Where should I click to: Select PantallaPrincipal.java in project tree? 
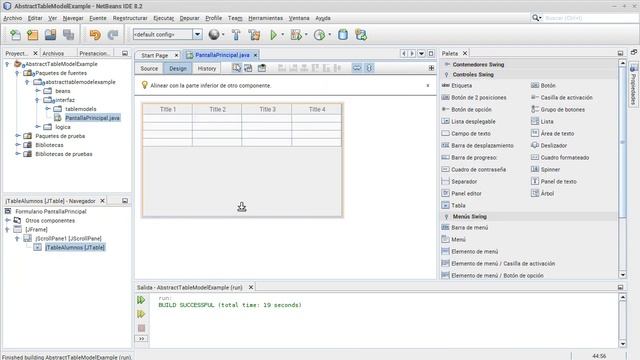point(92,118)
